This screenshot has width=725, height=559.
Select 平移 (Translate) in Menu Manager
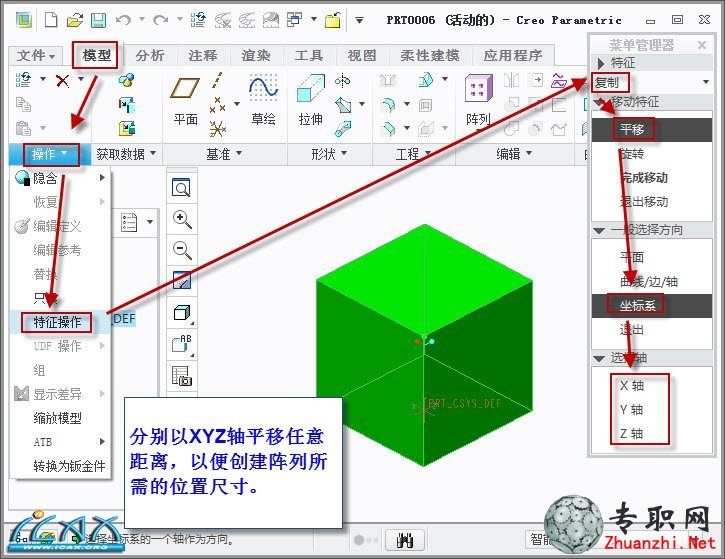coord(651,129)
